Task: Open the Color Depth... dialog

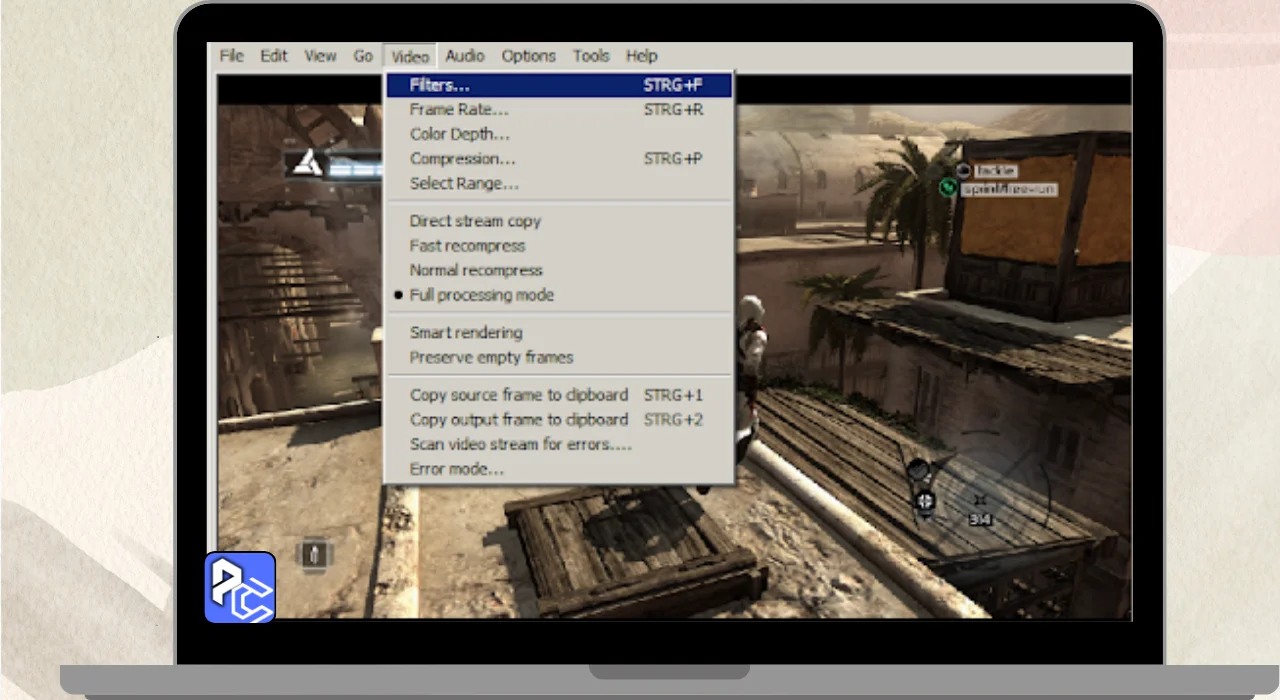Action: click(x=459, y=134)
